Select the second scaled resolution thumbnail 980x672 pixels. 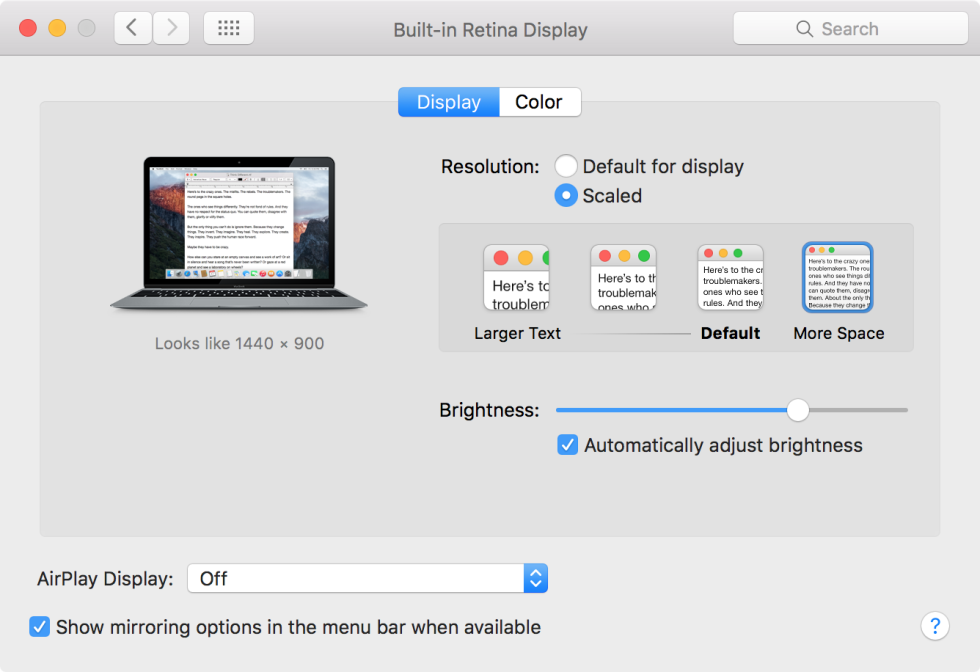[623, 277]
